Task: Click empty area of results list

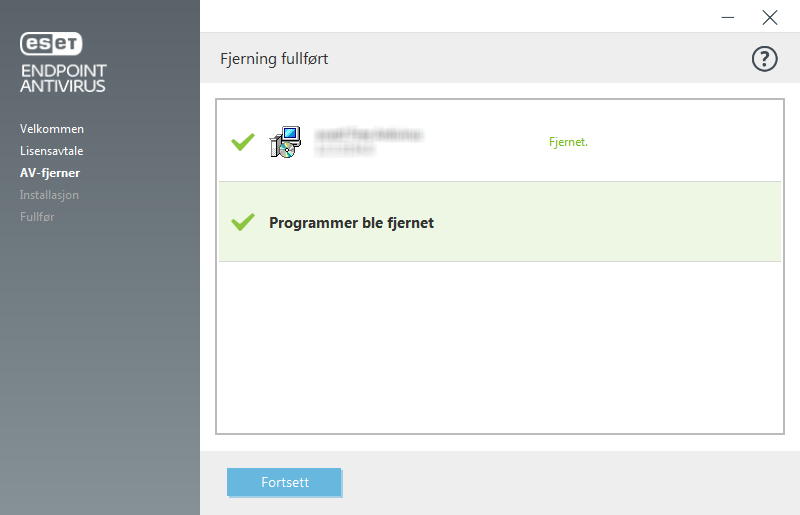Action: (x=500, y=347)
